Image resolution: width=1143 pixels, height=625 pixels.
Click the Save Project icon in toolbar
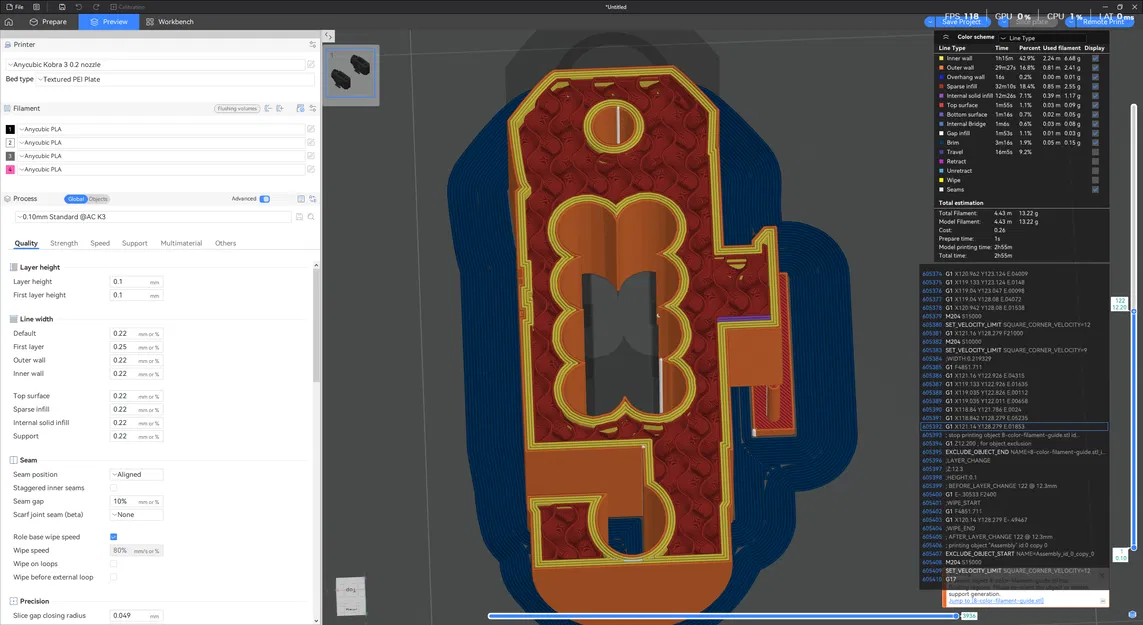click(62, 6)
